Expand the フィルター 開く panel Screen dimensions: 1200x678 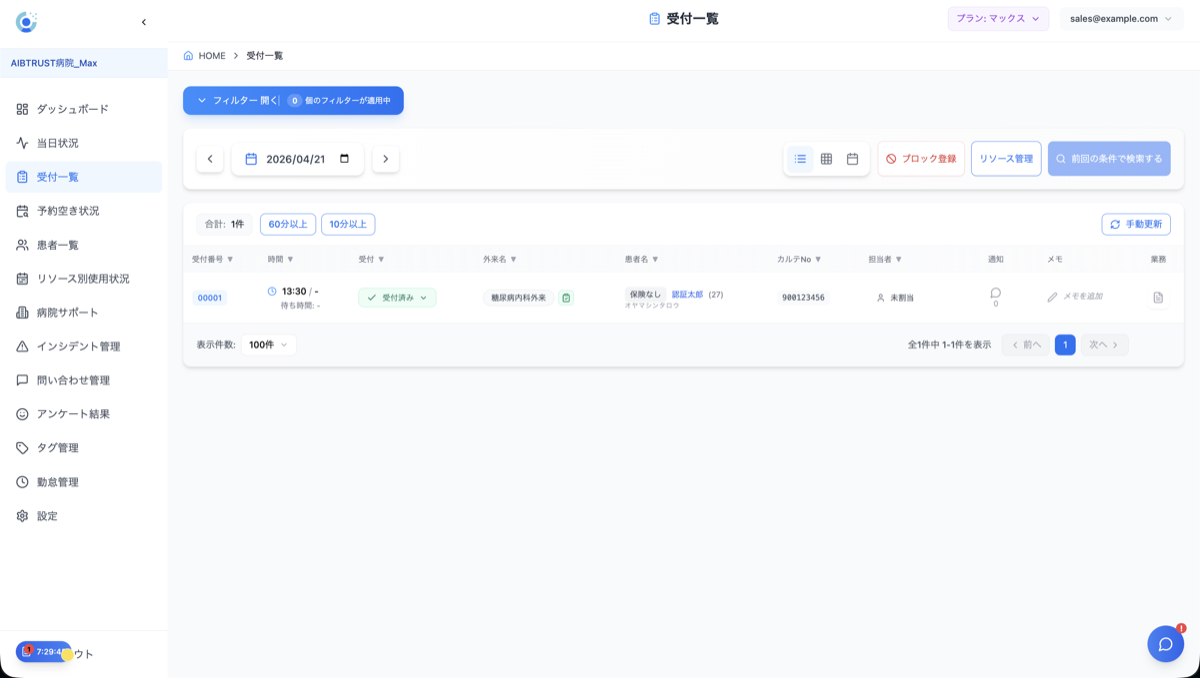point(293,101)
